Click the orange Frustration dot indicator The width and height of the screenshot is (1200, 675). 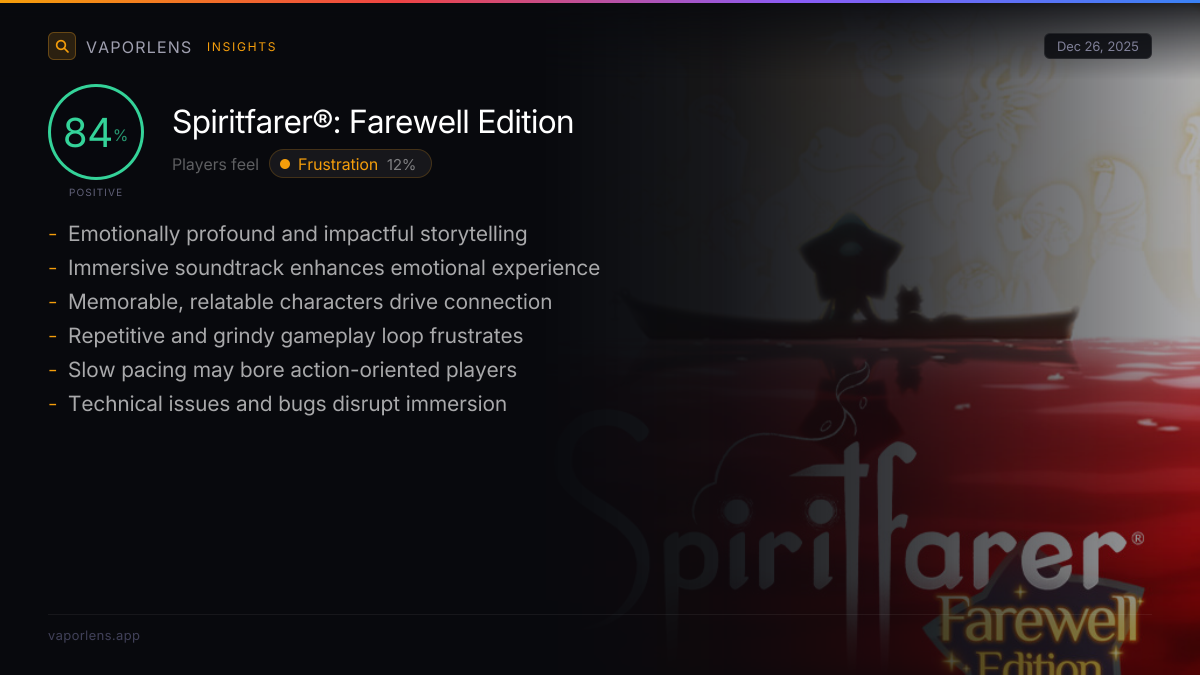click(x=285, y=164)
